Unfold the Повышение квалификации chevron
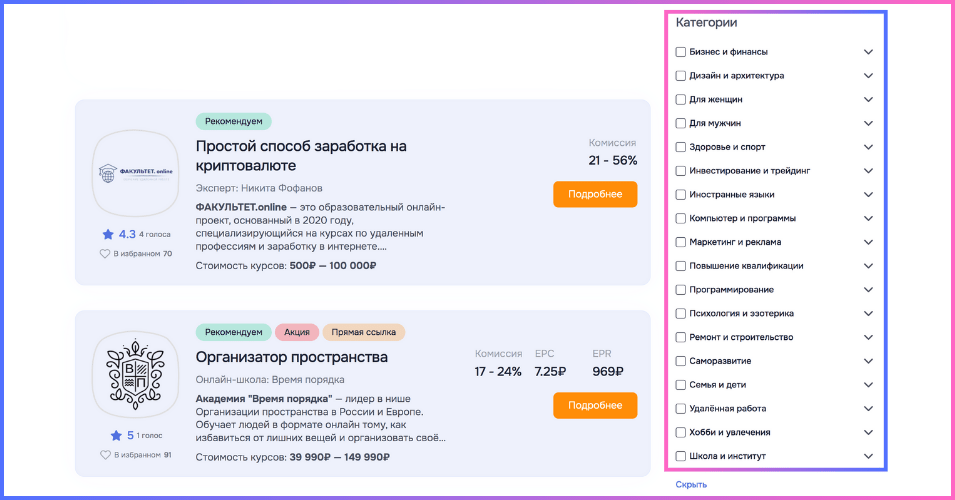Viewport: 955px width, 500px height. coord(869,266)
